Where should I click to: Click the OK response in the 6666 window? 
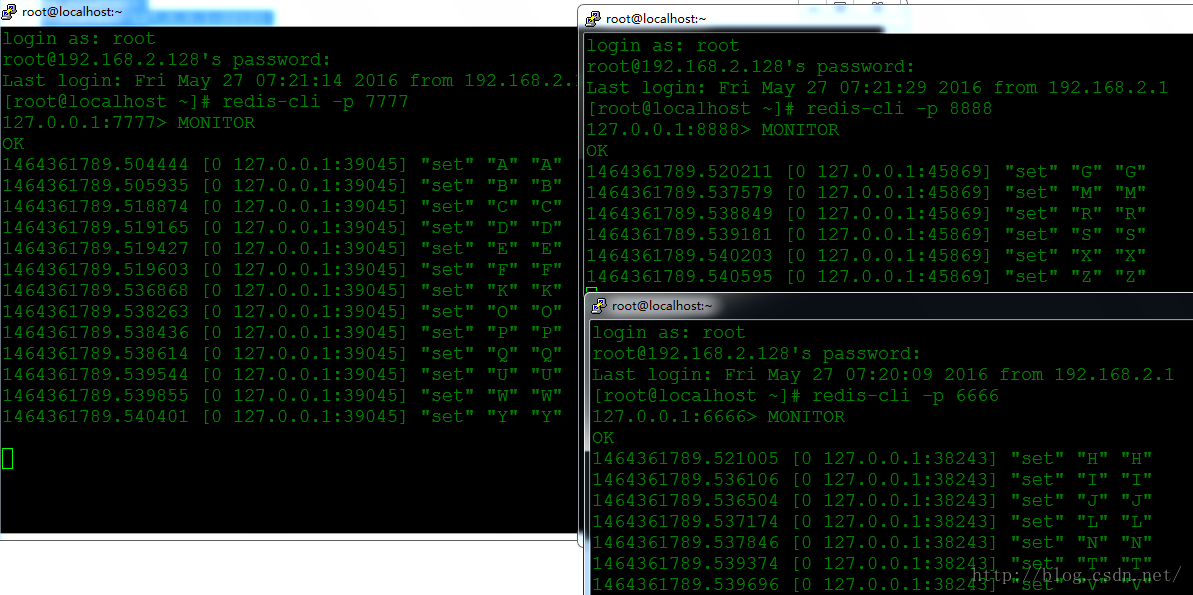point(603,438)
